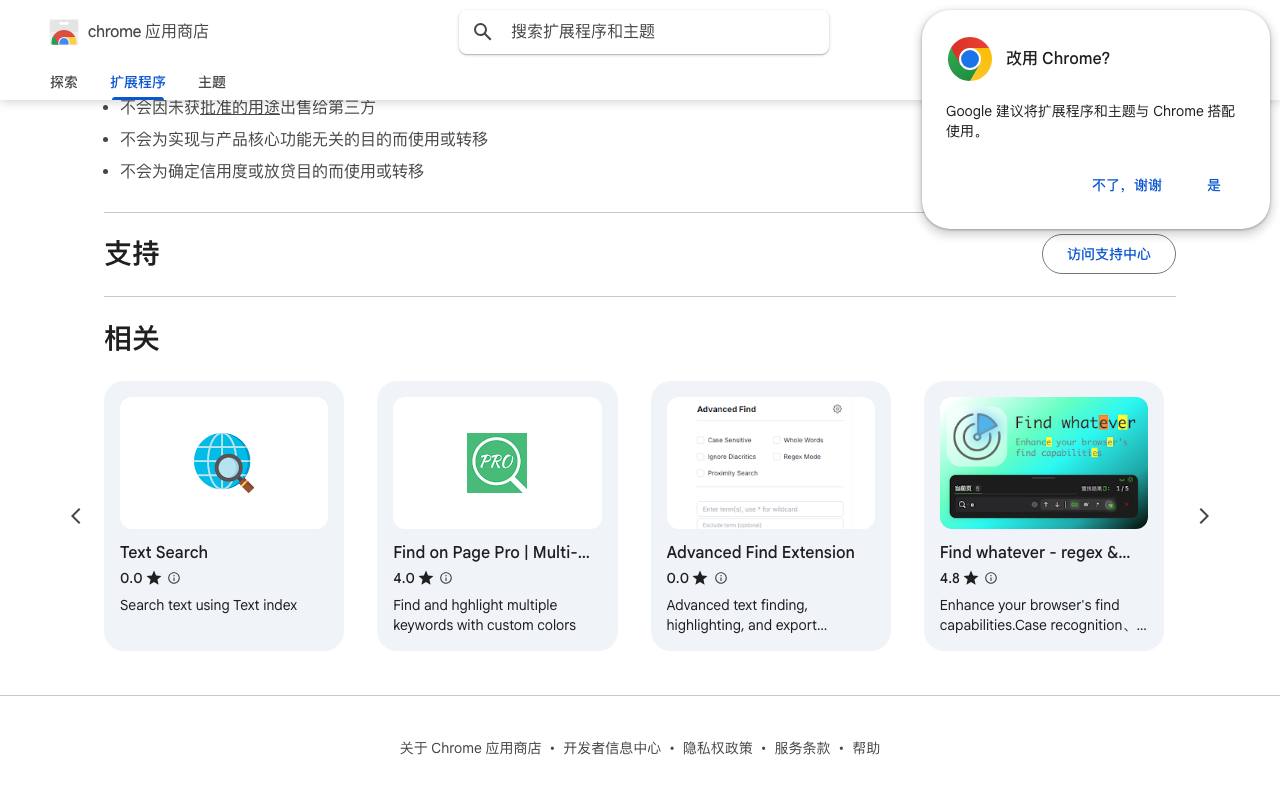Viewport: 1280px width, 800px height.
Task: Click the Advanced Find Extension title
Action: (761, 552)
